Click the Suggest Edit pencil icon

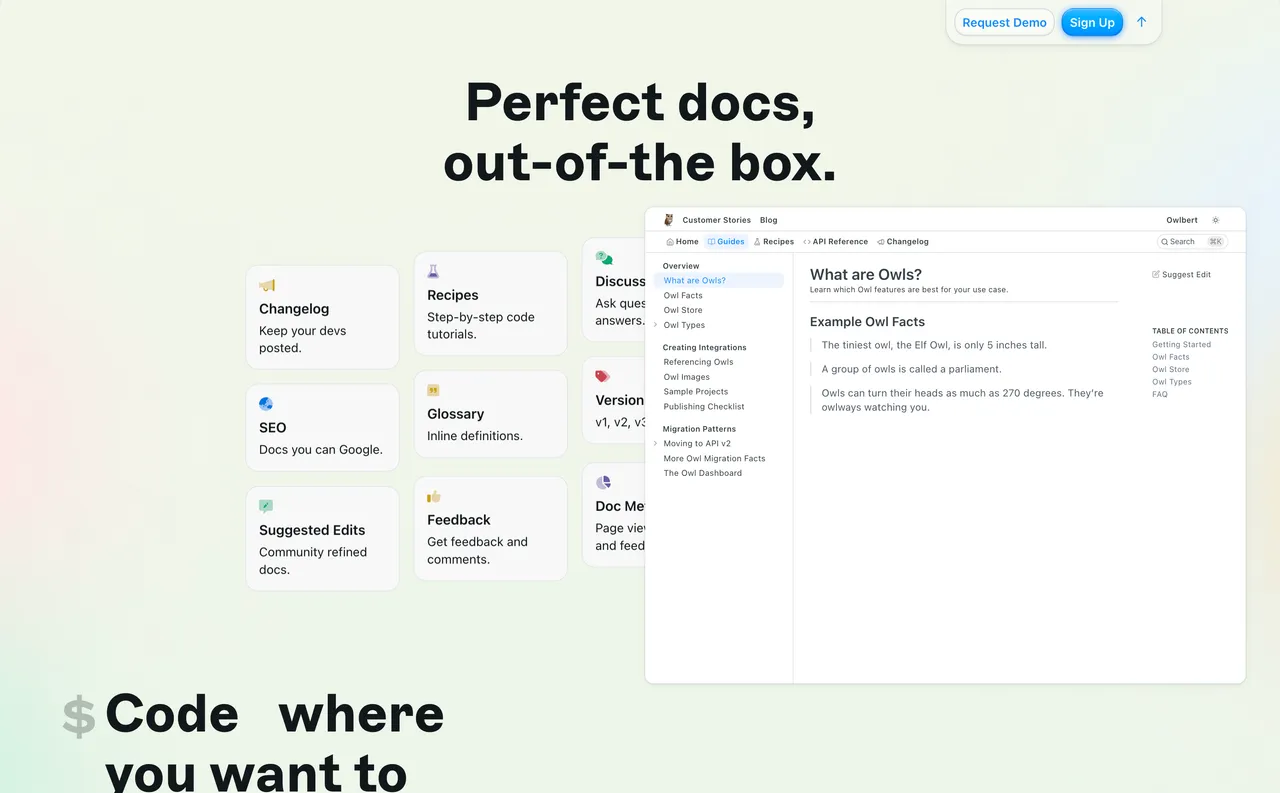click(x=1155, y=274)
